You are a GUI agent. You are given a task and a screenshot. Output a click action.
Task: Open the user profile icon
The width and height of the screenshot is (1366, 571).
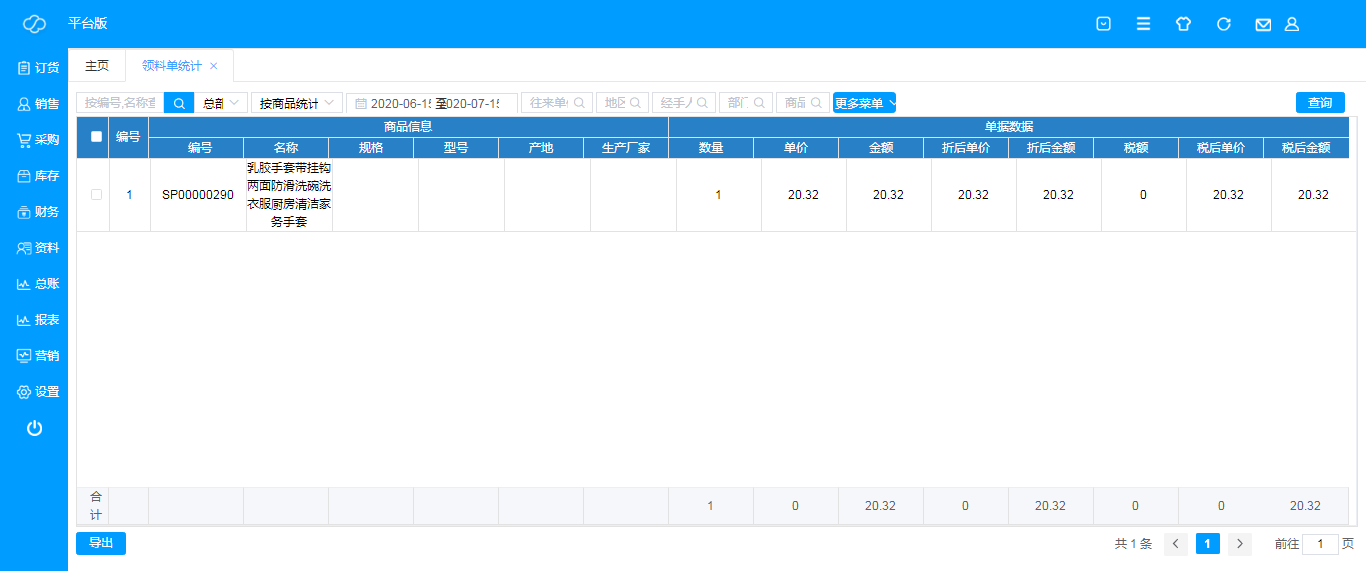click(x=1291, y=24)
